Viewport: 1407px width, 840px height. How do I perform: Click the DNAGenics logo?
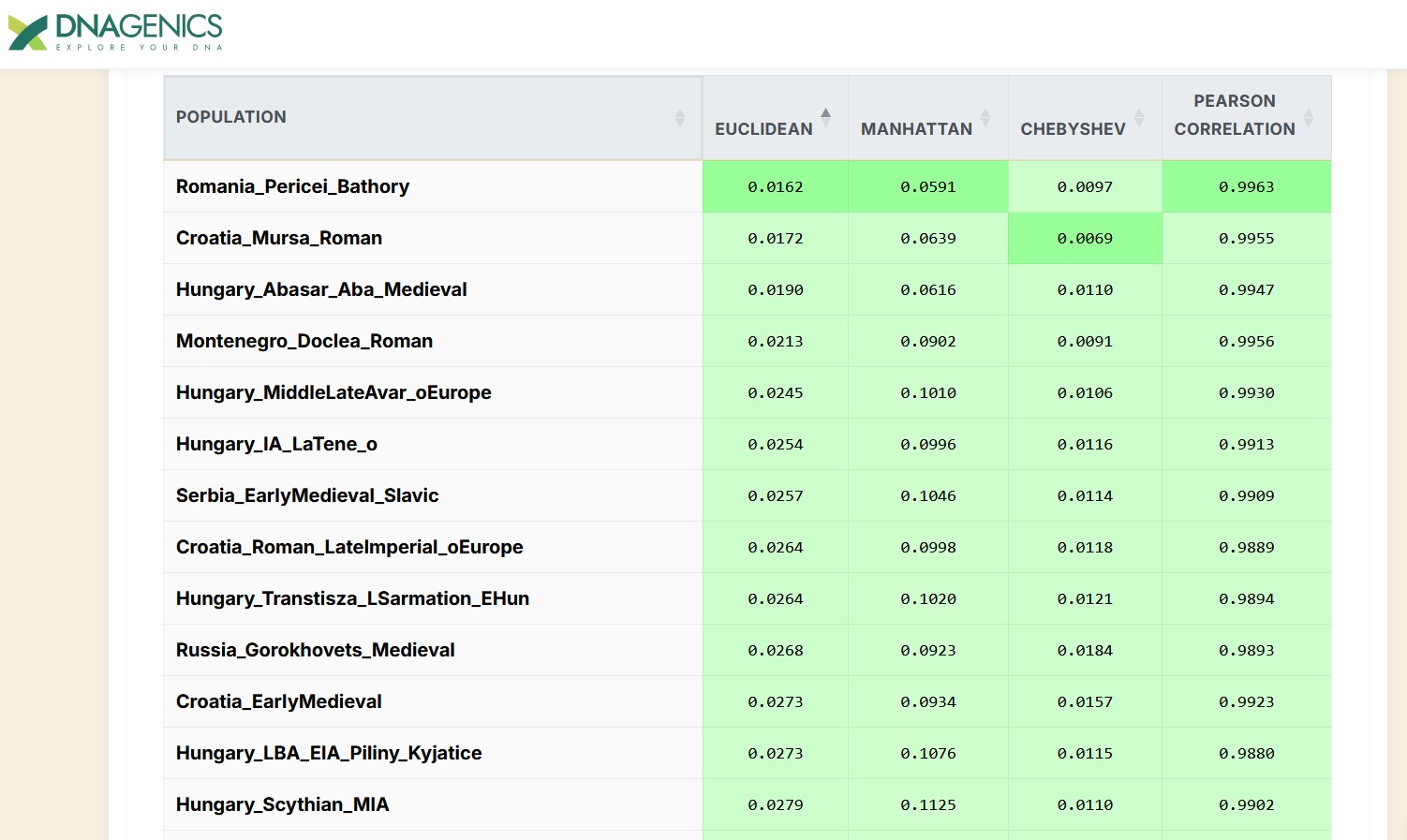[x=115, y=33]
